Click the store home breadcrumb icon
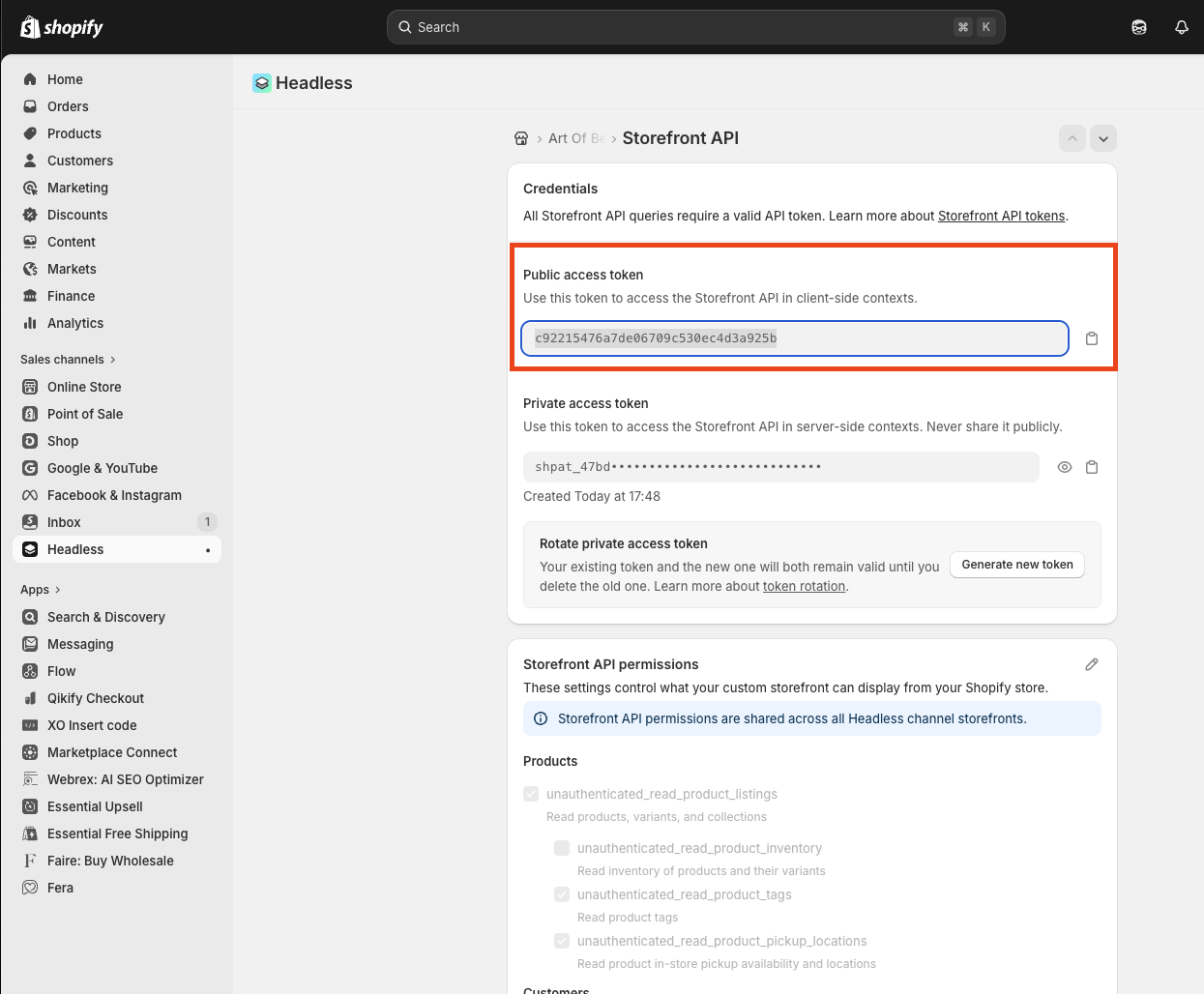The image size is (1204, 994). click(x=521, y=138)
